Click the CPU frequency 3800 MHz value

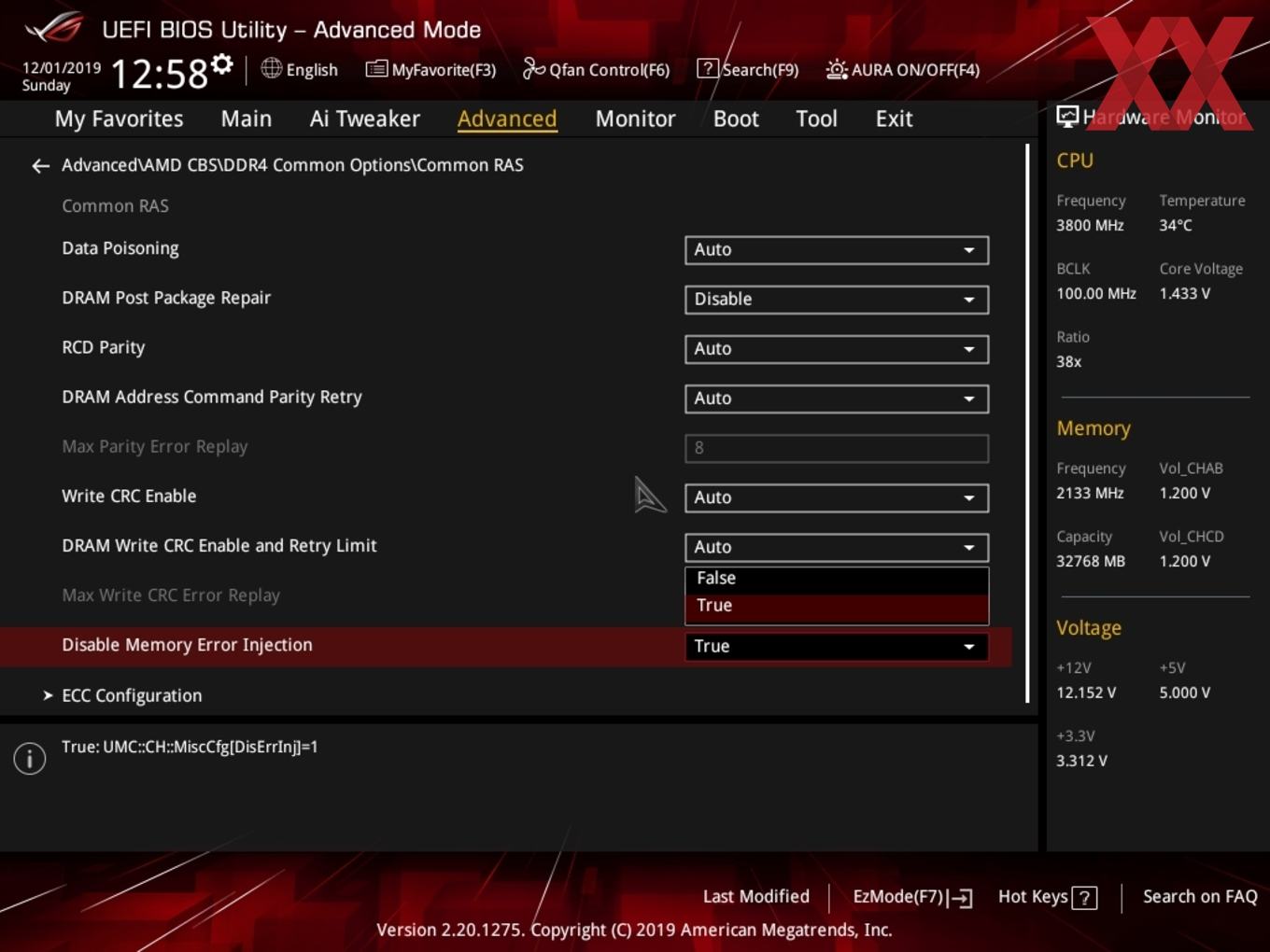1090,225
